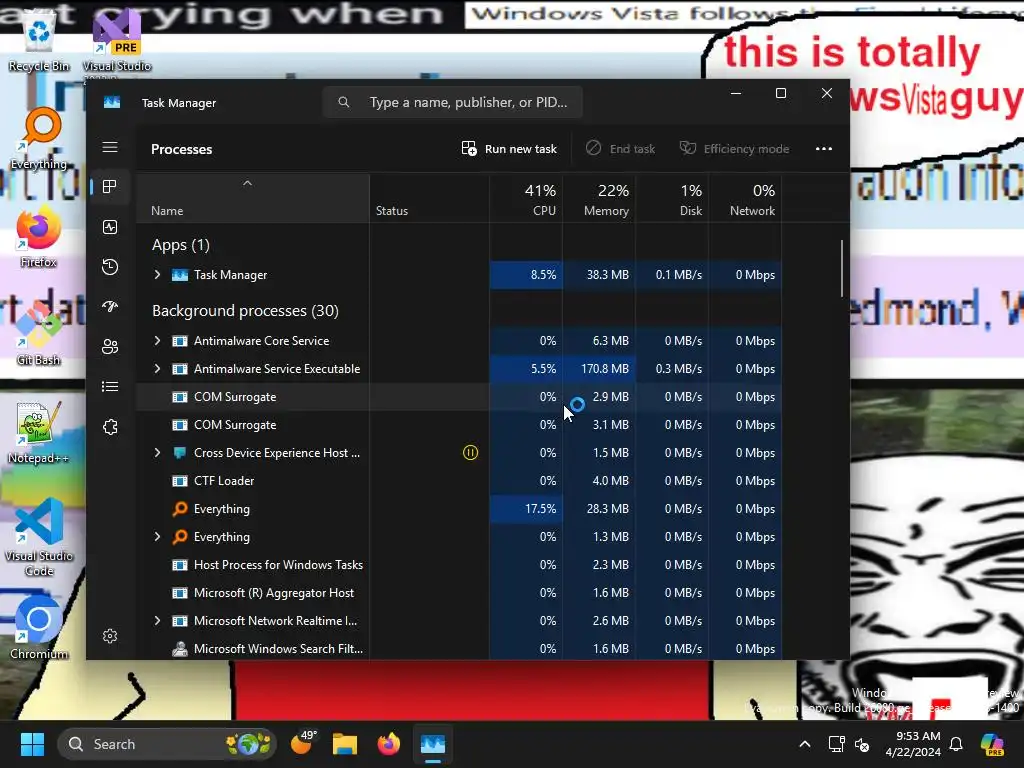Open Startup apps sidebar icon
Viewport: 1024px width, 768px height.
pos(110,306)
